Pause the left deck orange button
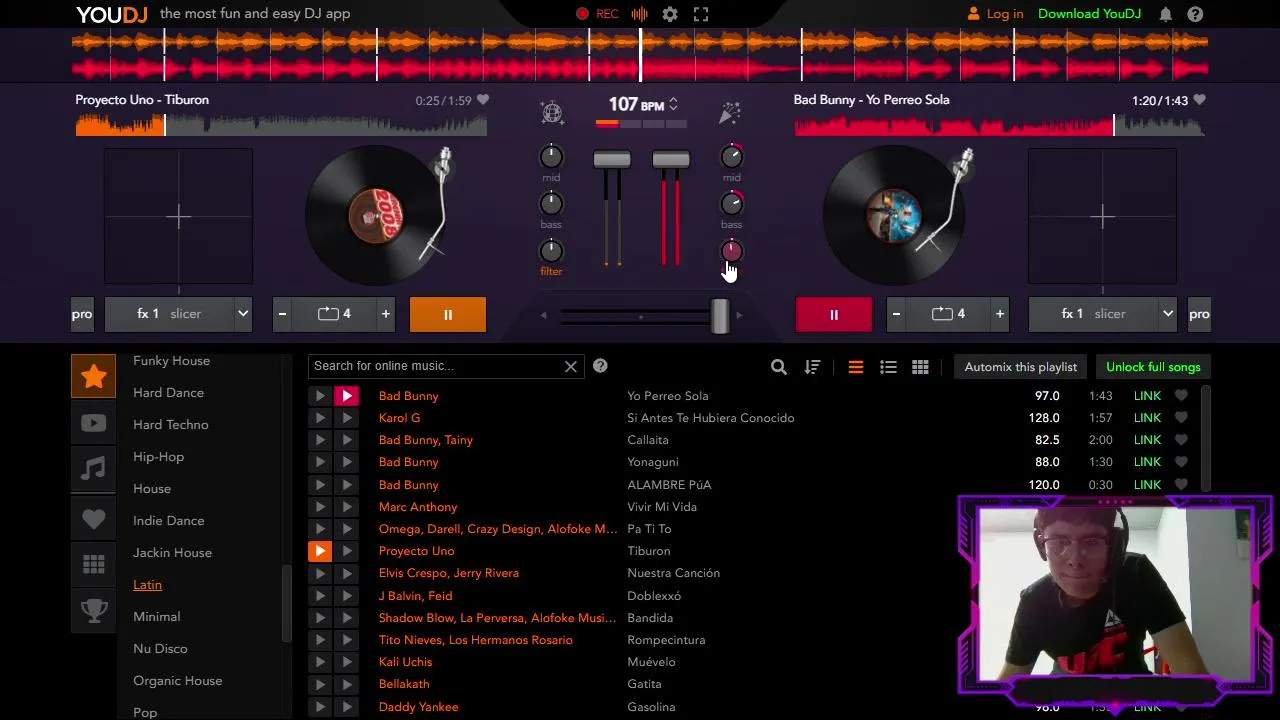This screenshot has height=720, width=1280. tap(448, 314)
